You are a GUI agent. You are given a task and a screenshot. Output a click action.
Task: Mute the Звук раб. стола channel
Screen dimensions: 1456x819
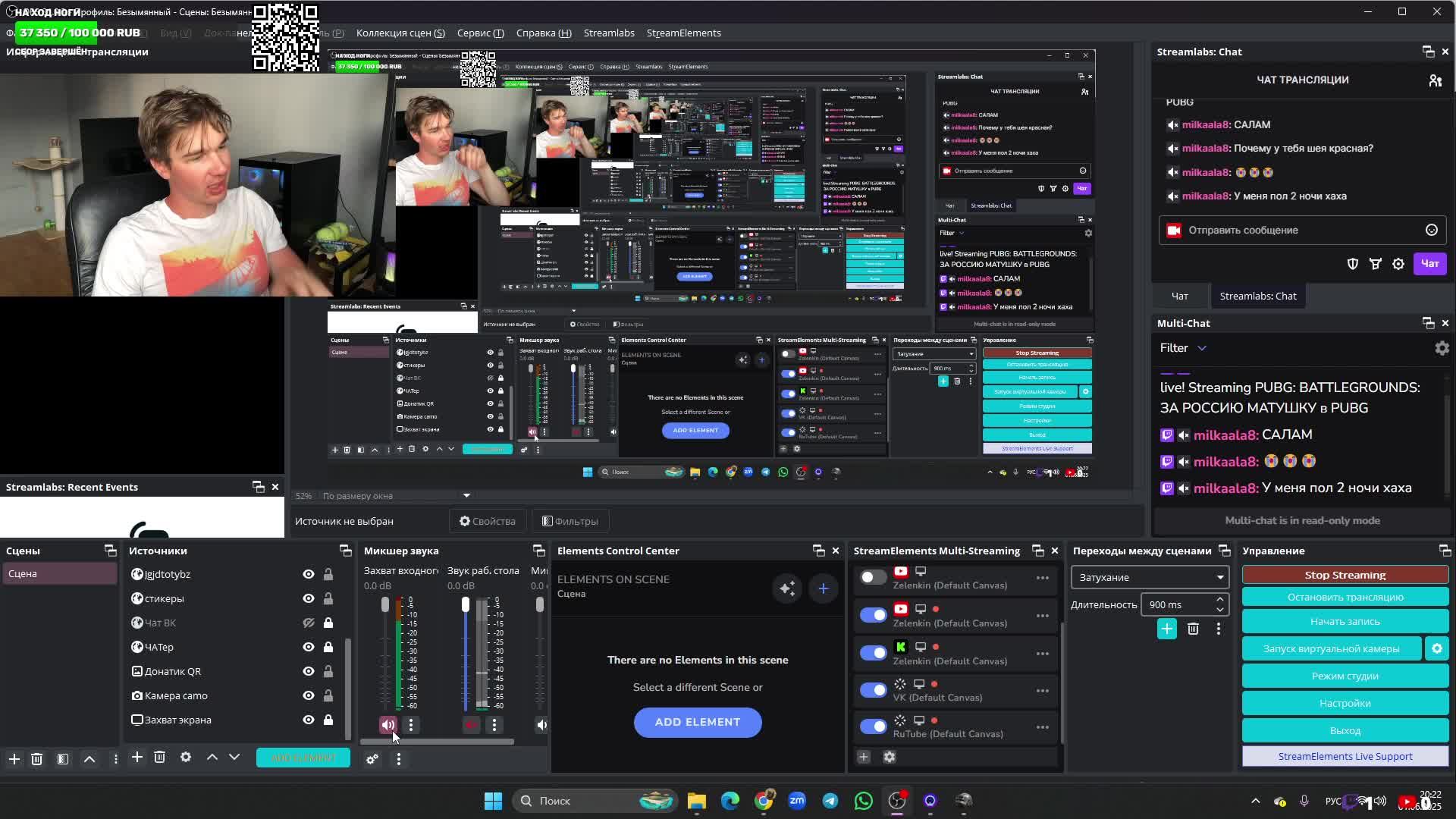click(x=471, y=725)
